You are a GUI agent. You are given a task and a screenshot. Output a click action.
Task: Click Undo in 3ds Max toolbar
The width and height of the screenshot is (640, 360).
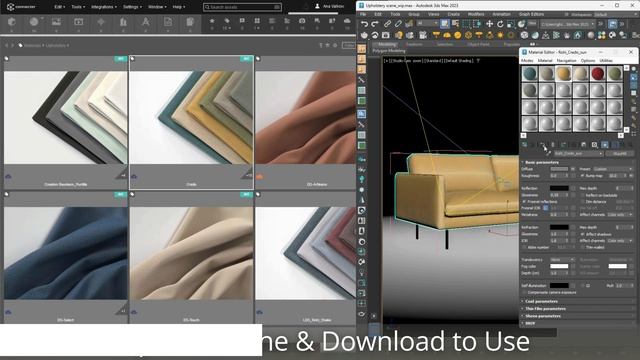click(364, 24)
